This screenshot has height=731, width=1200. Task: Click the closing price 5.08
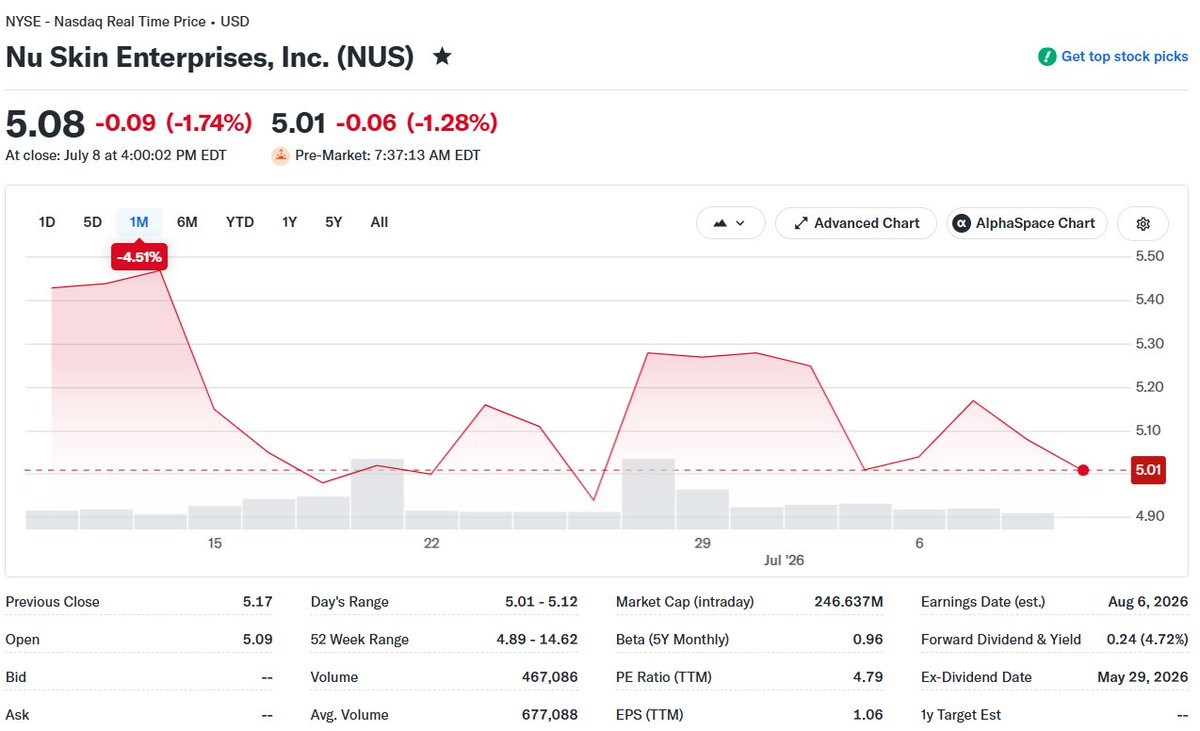[45, 123]
